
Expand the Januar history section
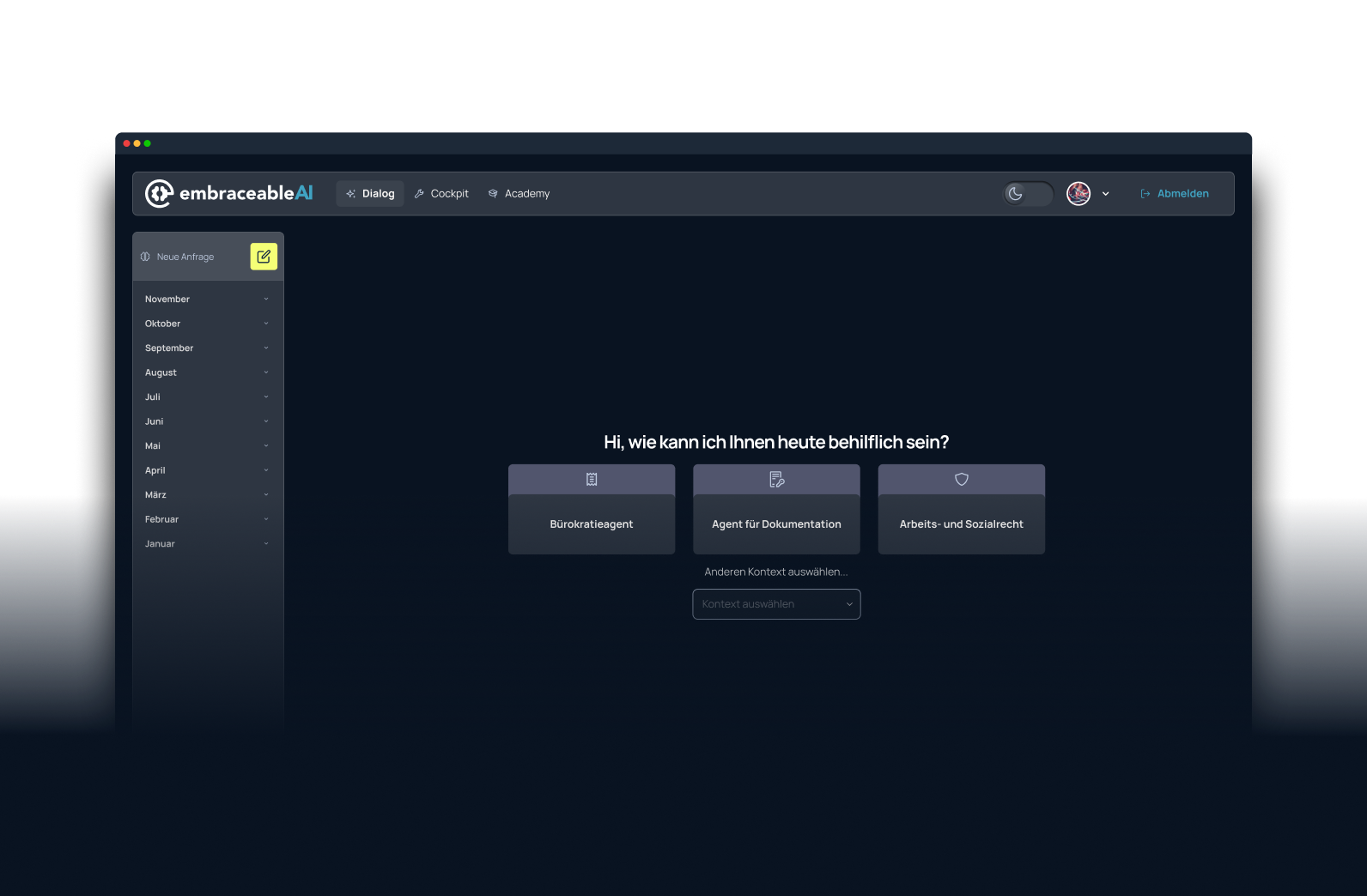point(207,544)
